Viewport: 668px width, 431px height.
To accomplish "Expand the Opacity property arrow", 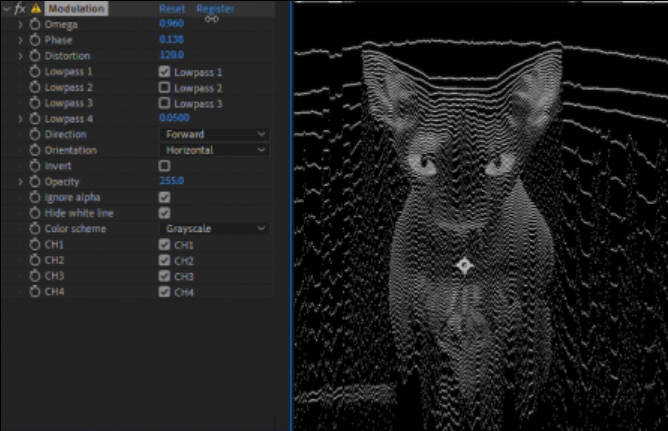I will (20, 182).
